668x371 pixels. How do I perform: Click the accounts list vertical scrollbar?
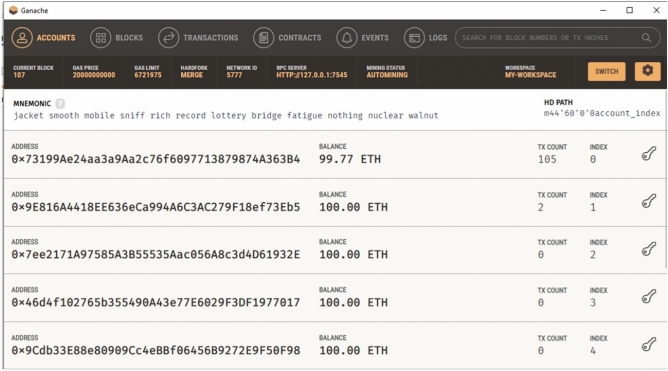tap(665, 179)
